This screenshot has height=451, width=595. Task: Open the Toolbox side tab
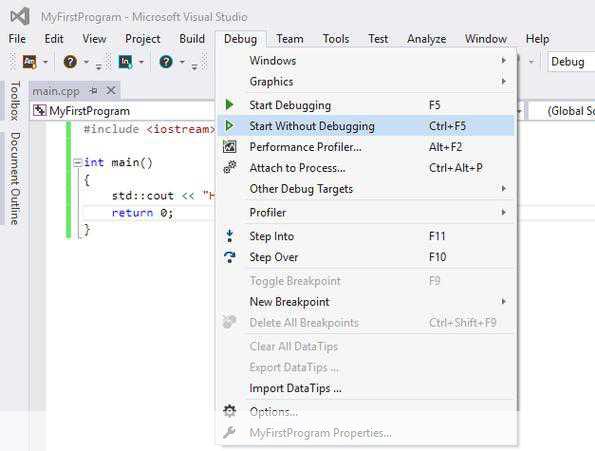click(x=14, y=101)
